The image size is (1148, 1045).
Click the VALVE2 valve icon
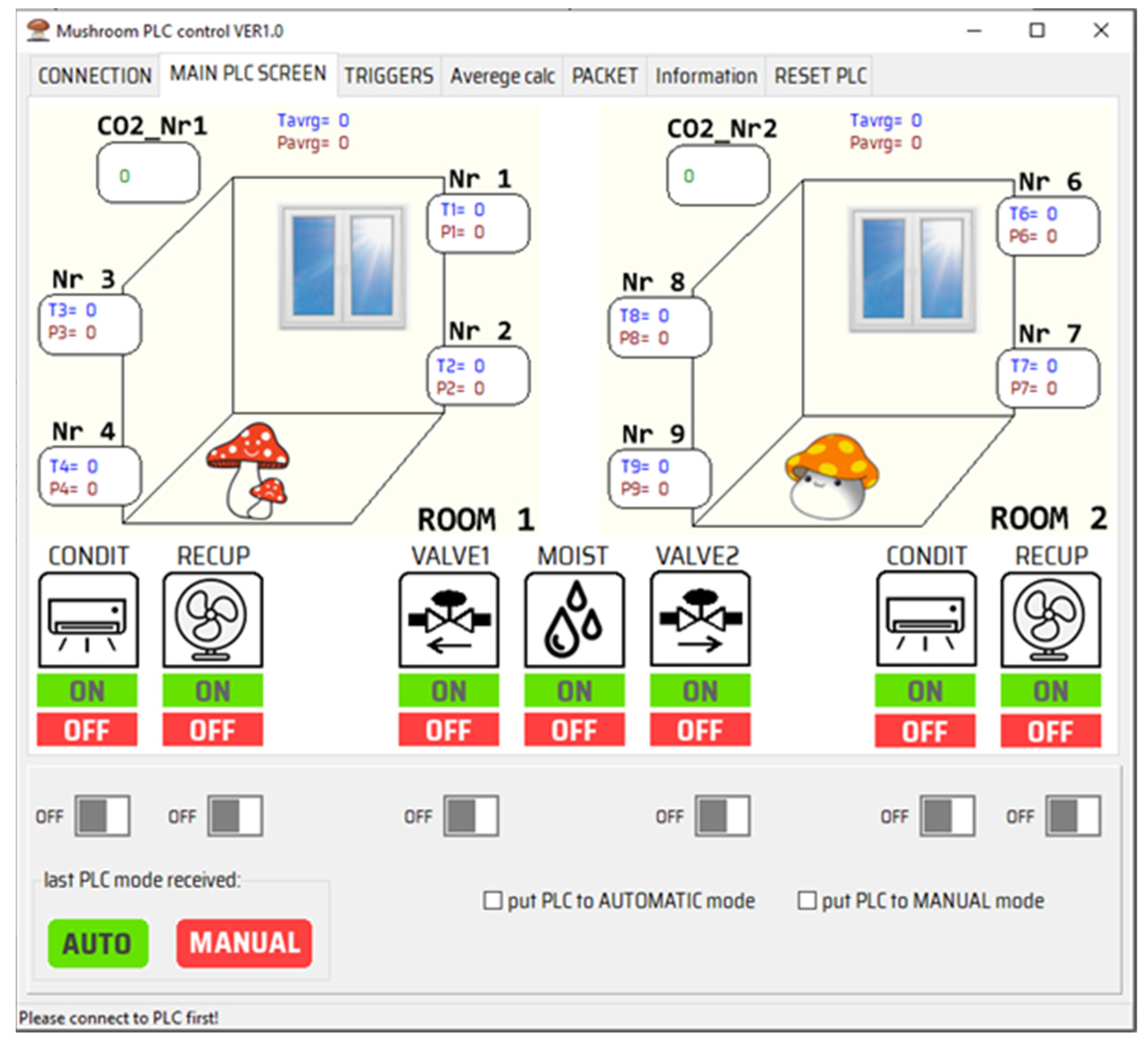(700, 620)
